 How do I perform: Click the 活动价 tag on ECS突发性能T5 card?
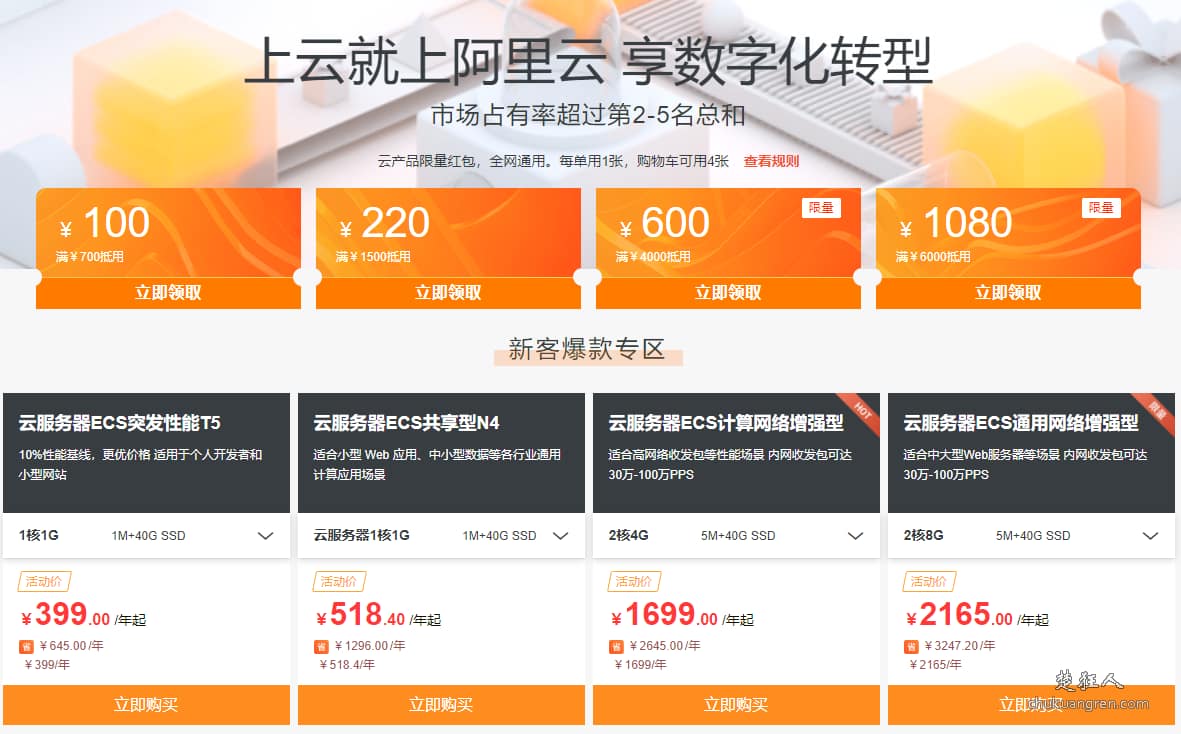coord(44,581)
